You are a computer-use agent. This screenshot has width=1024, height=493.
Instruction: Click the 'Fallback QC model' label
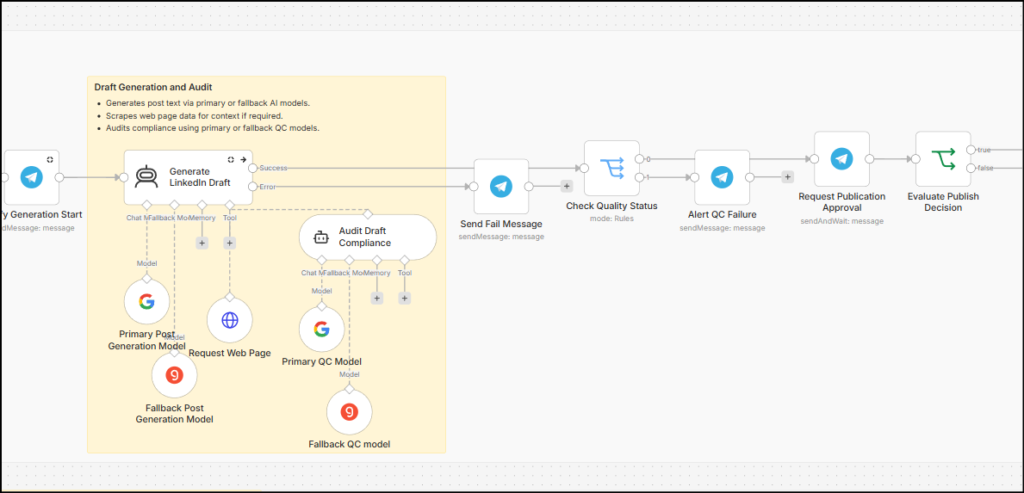click(349, 444)
